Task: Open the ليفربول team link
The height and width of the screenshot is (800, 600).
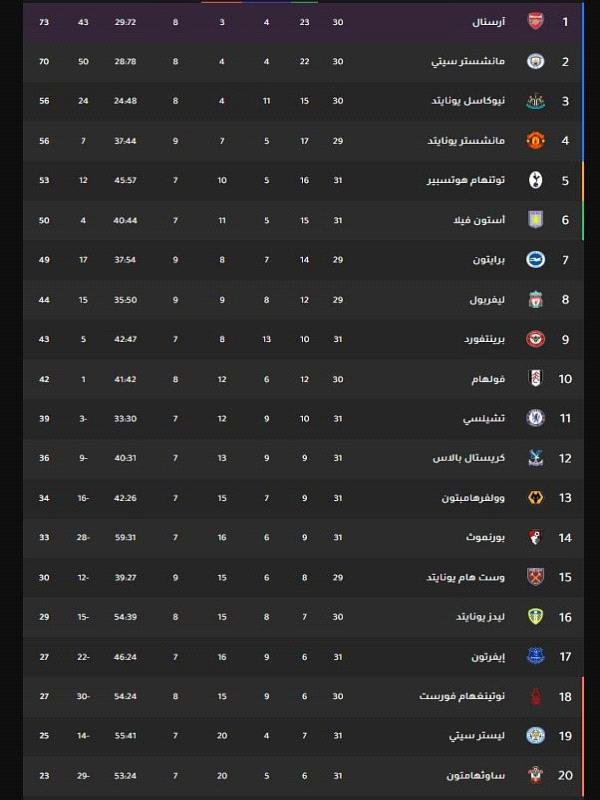Action: [x=487, y=300]
